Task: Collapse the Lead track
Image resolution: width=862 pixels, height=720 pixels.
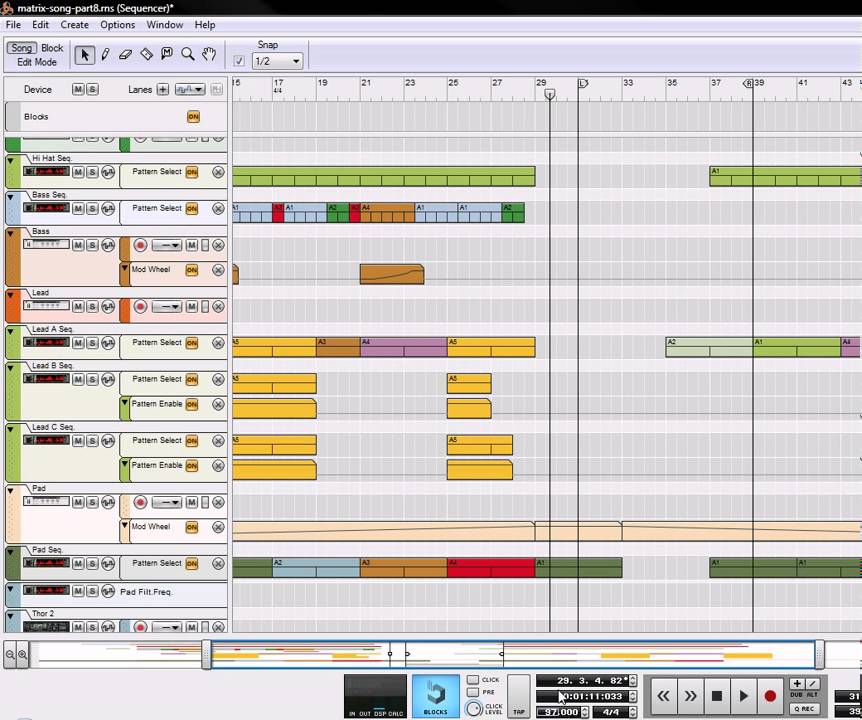Action: [10, 295]
